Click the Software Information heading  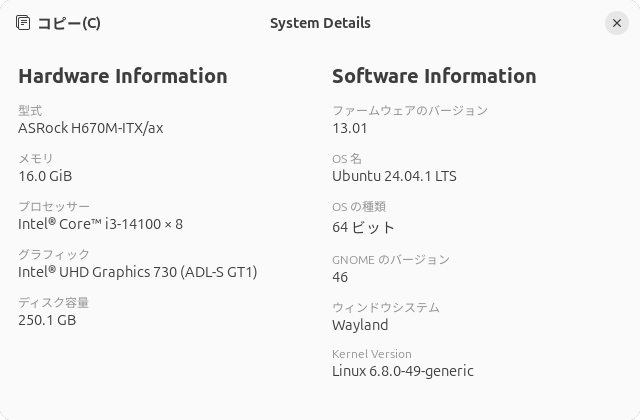(434, 76)
